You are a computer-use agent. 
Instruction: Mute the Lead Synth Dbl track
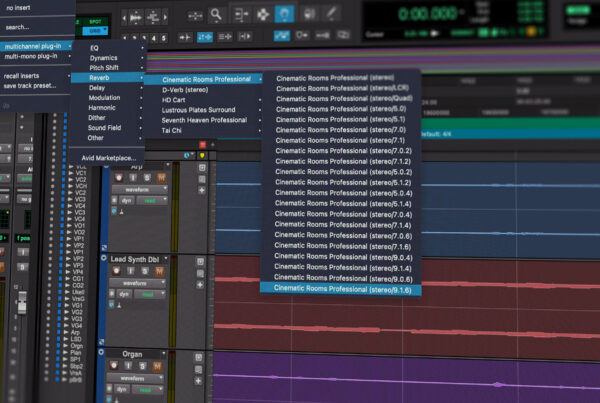point(159,271)
